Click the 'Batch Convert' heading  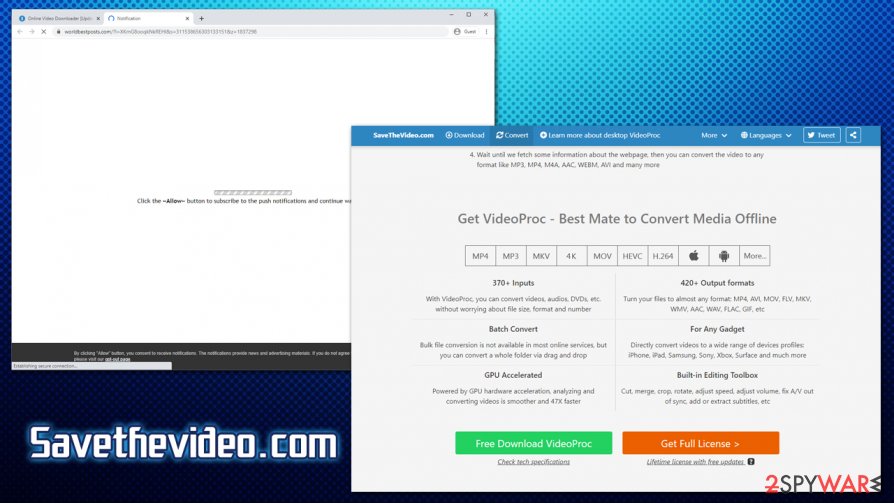513,329
